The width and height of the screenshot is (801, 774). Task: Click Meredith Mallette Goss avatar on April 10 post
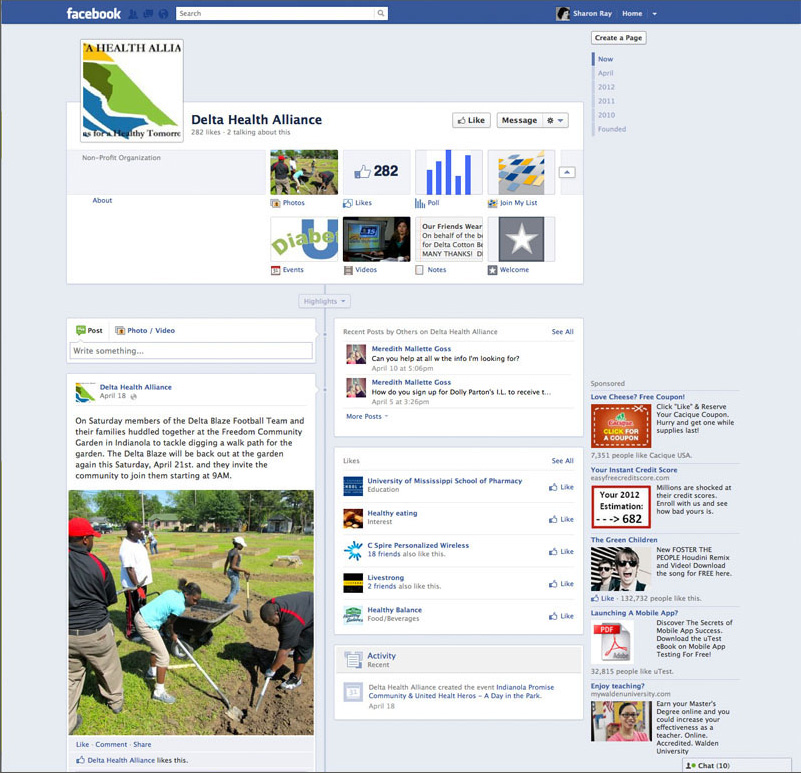pos(356,354)
